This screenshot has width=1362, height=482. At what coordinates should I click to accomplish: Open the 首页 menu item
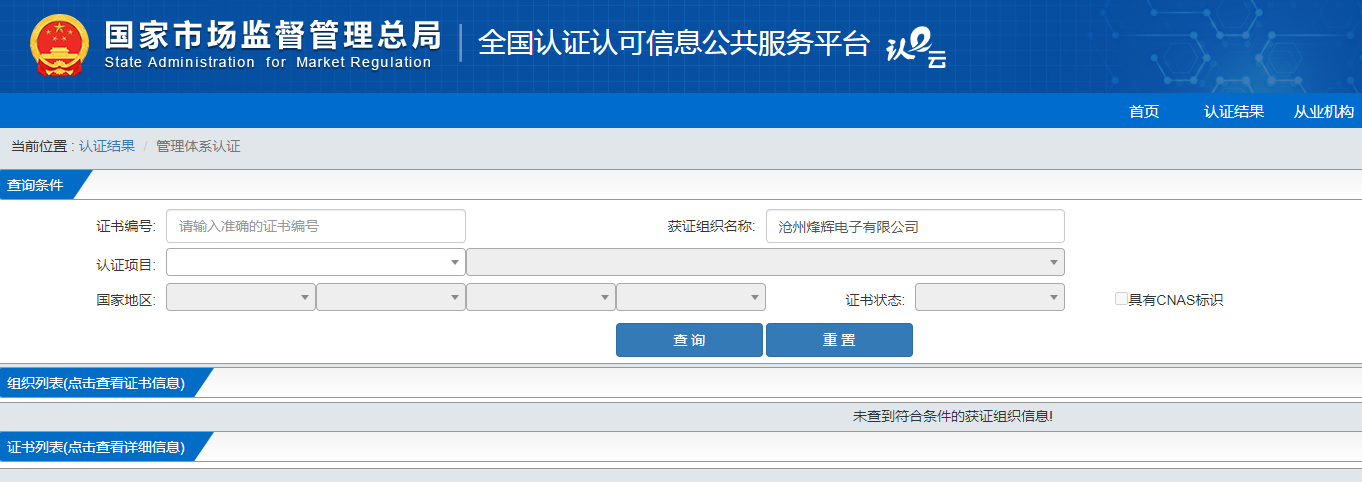coord(1144,112)
